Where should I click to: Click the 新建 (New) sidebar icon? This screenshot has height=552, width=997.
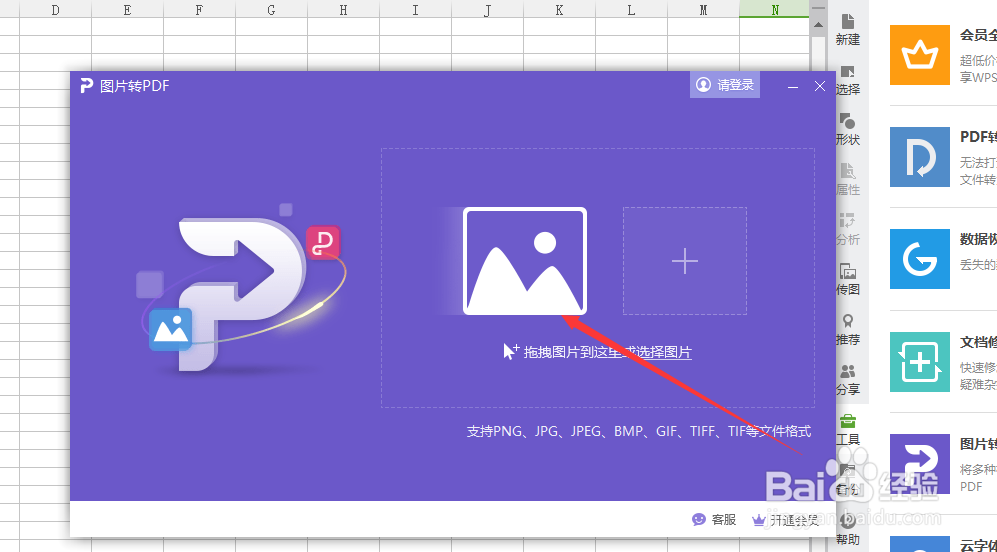pos(848,30)
